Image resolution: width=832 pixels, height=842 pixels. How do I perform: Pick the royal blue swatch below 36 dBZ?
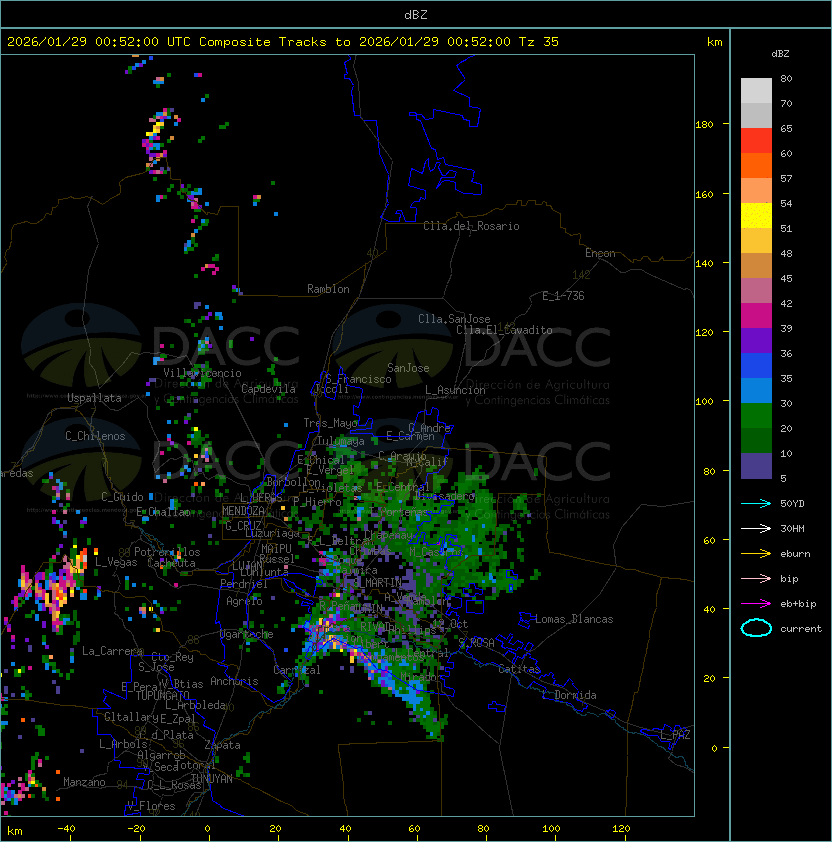(x=756, y=366)
